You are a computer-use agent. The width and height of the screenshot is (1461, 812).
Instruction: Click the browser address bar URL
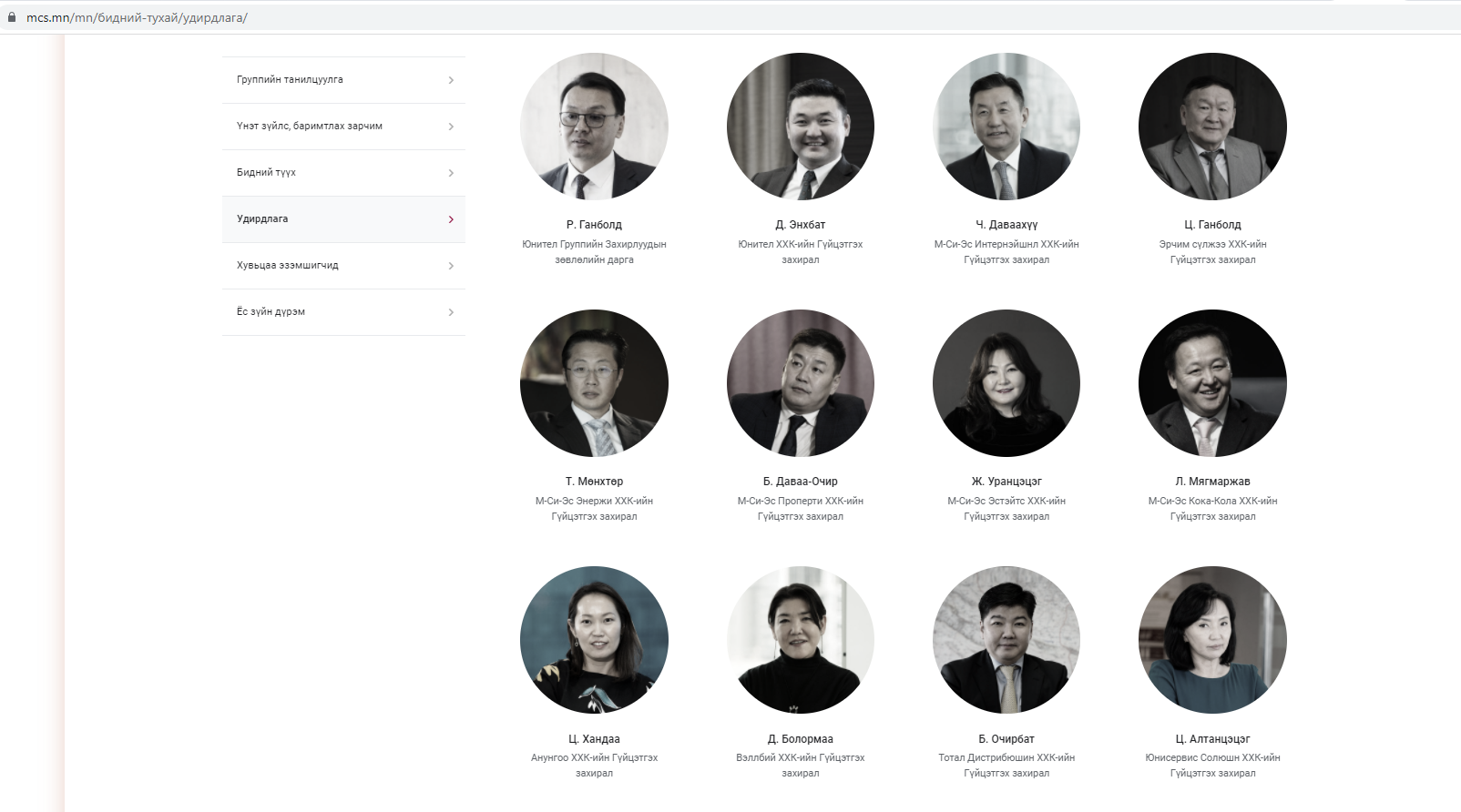click(137, 17)
